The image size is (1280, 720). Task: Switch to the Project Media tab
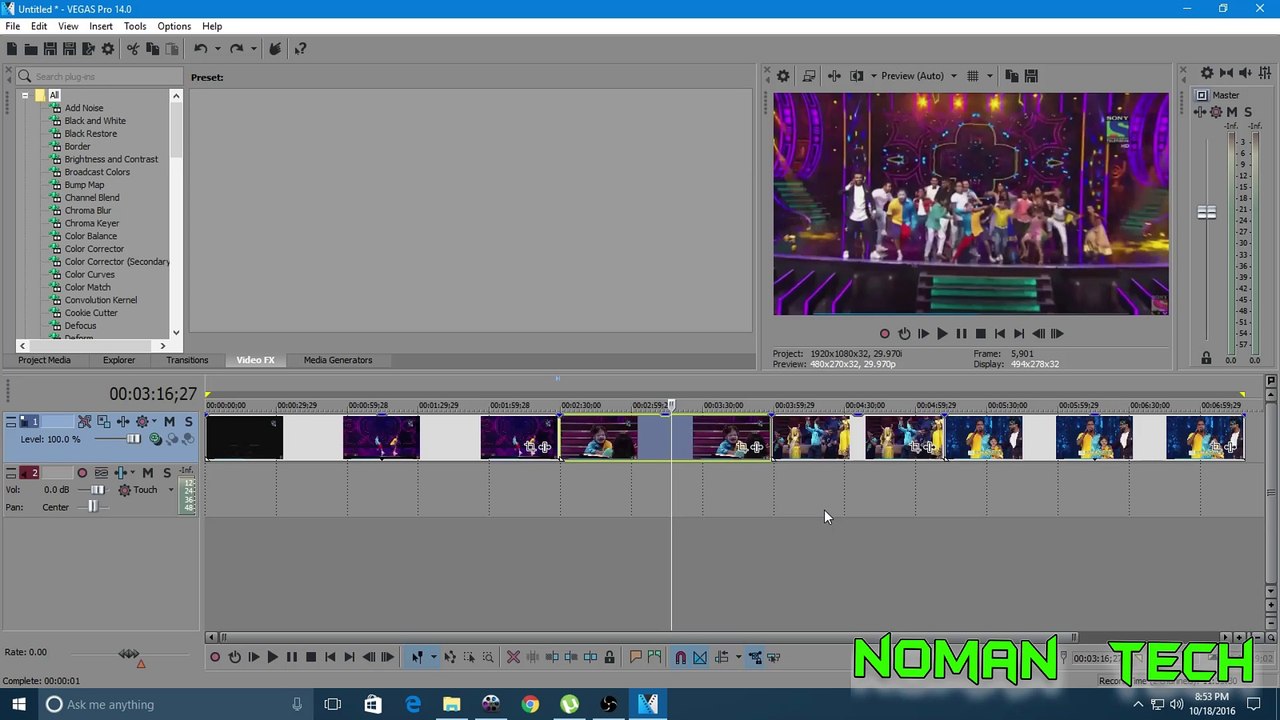[44, 360]
